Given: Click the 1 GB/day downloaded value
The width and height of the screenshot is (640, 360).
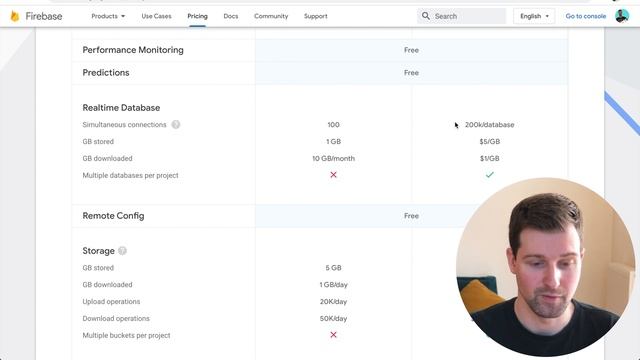Looking at the screenshot, I should (x=333, y=284).
